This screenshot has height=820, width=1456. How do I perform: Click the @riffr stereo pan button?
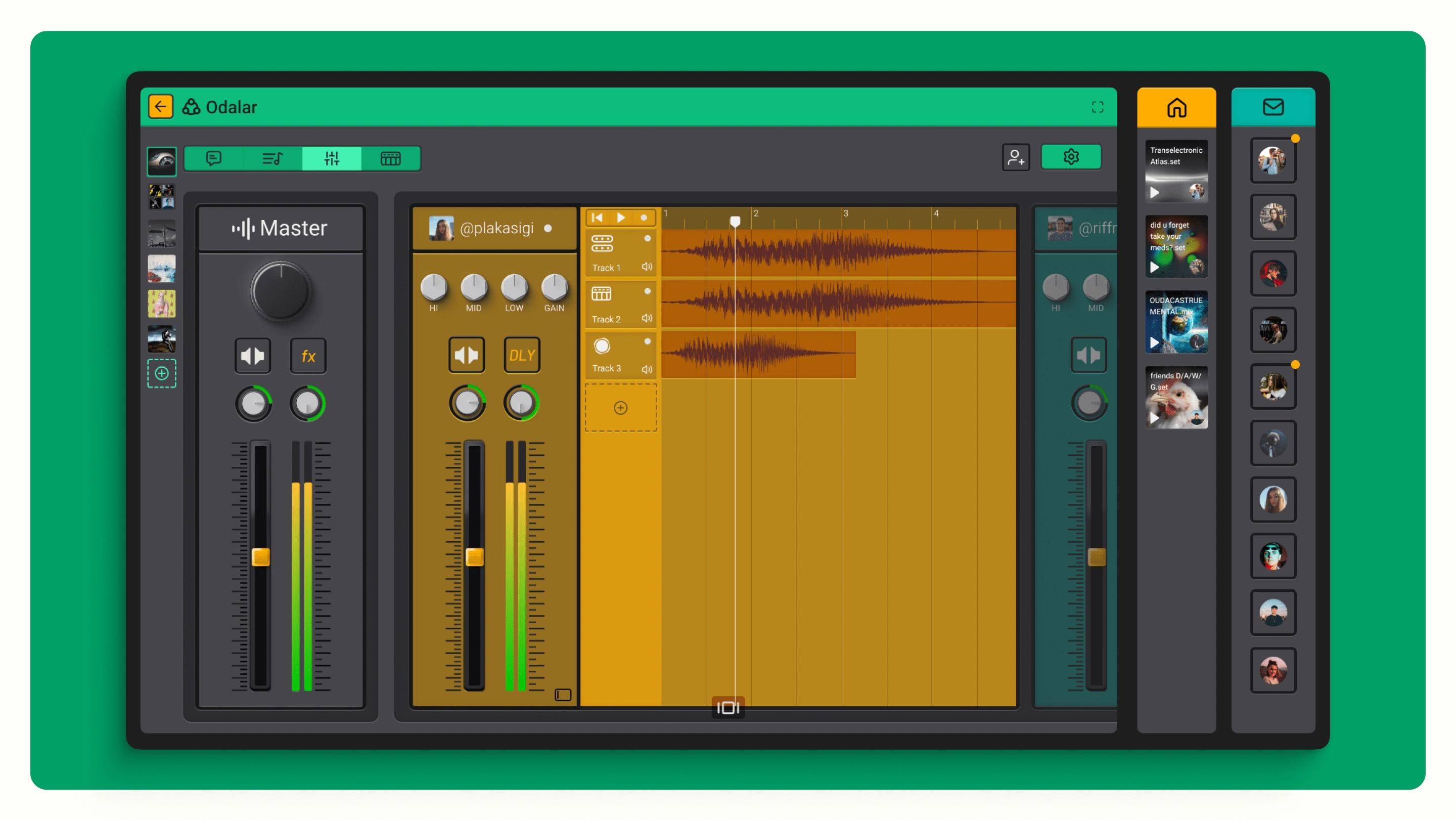pyautogui.click(x=1088, y=355)
